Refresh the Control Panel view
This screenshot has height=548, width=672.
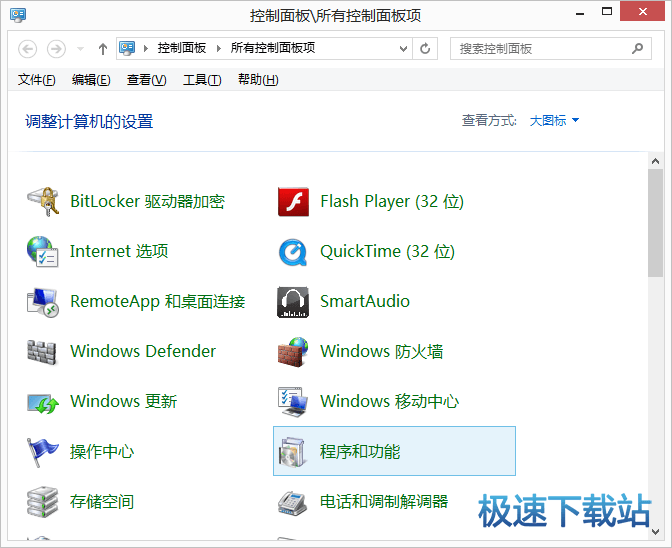tap(425, 48)
